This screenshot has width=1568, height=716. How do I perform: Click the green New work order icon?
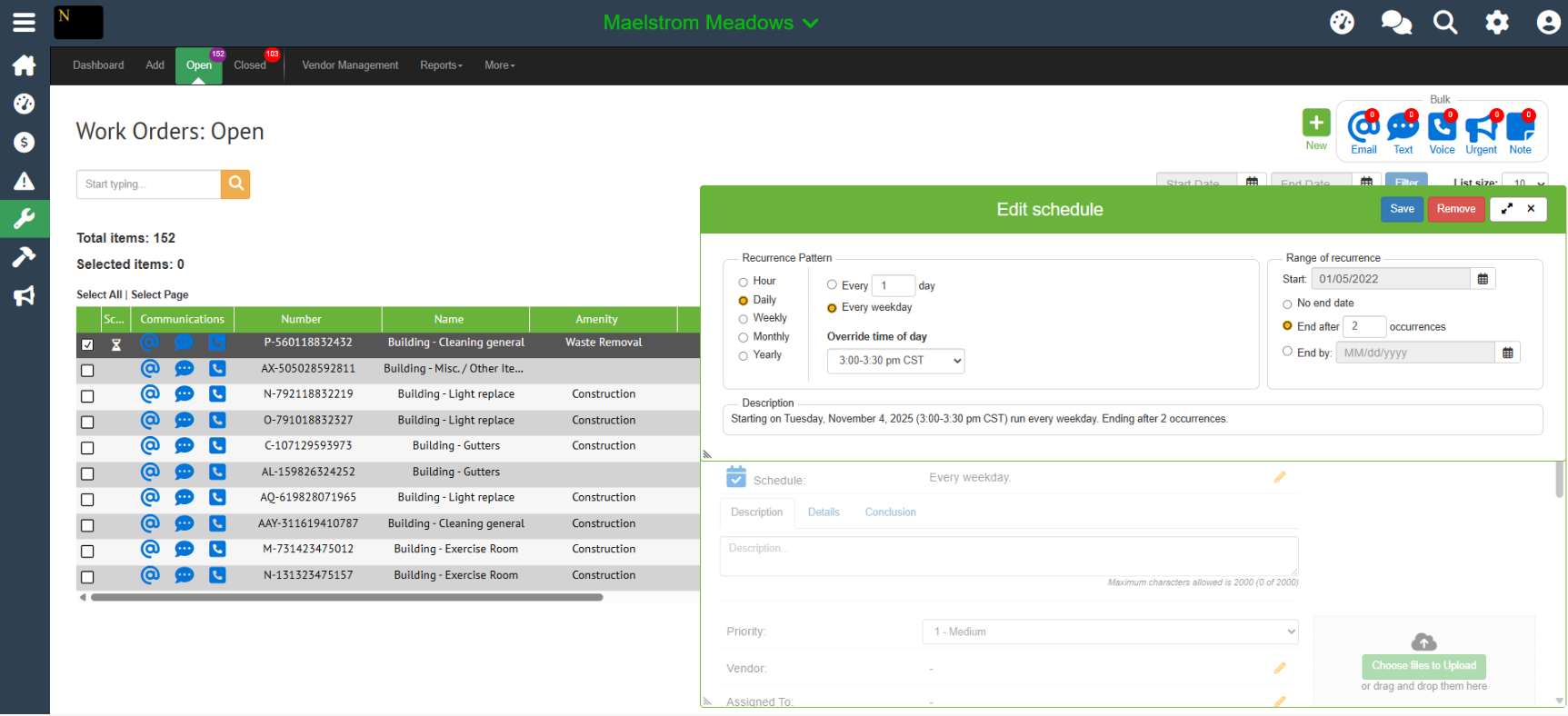pos(1315,123)
